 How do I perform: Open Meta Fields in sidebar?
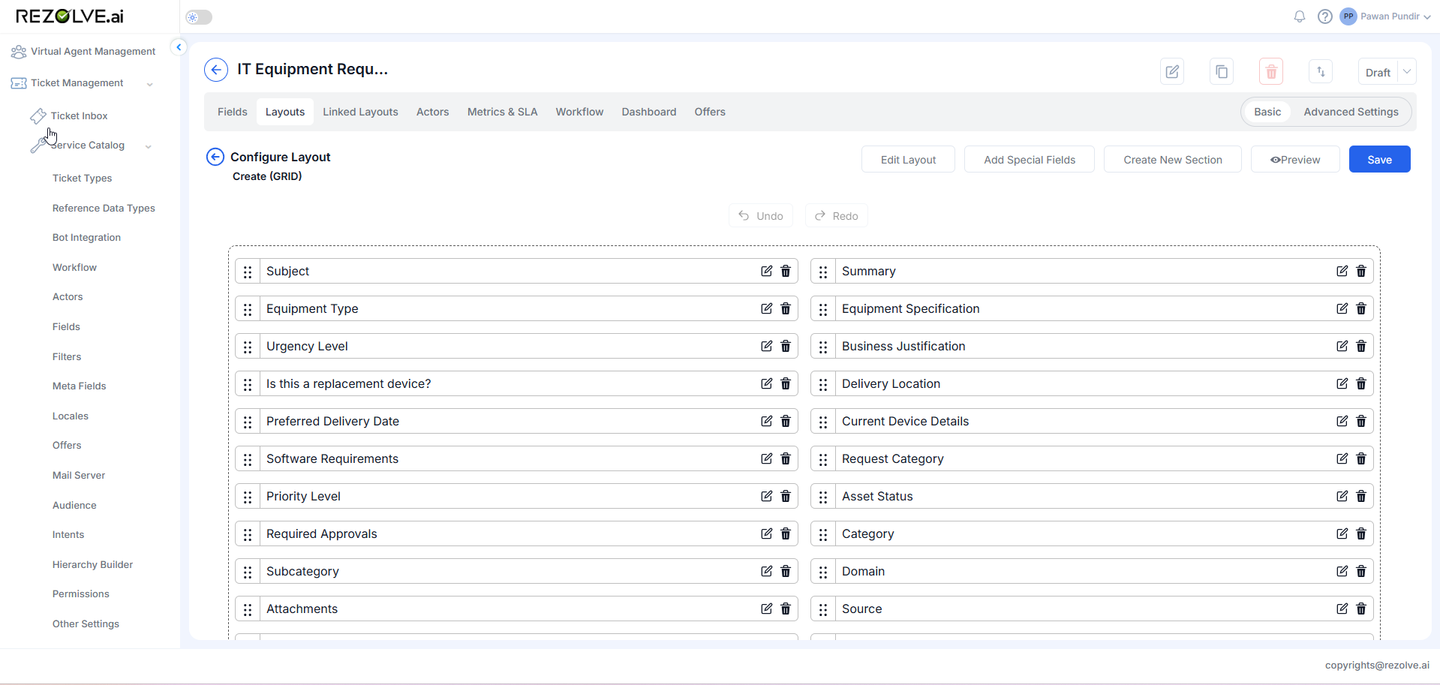[79, 386]
